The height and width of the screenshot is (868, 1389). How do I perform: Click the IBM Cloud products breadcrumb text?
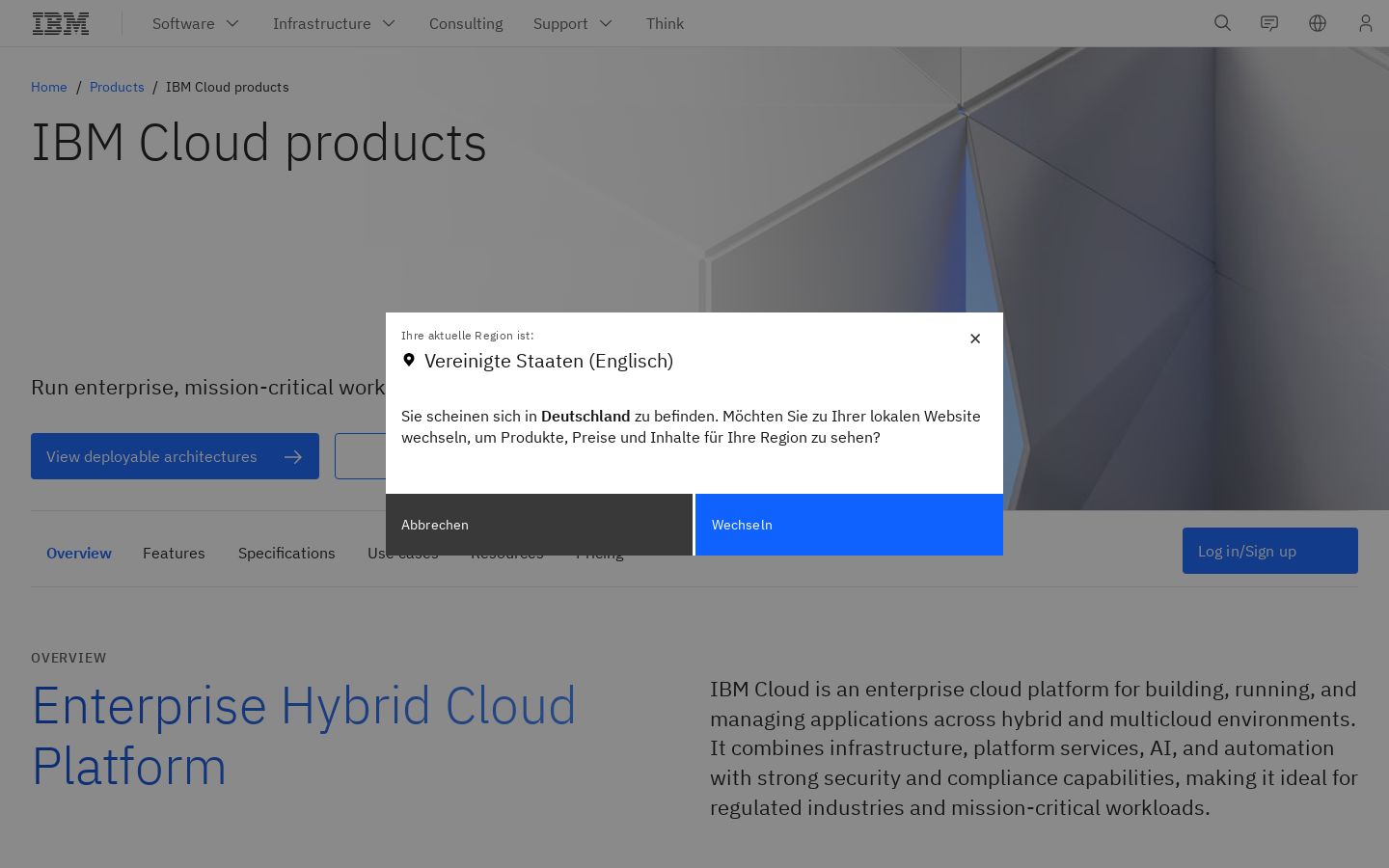click(x=228, y=87)
